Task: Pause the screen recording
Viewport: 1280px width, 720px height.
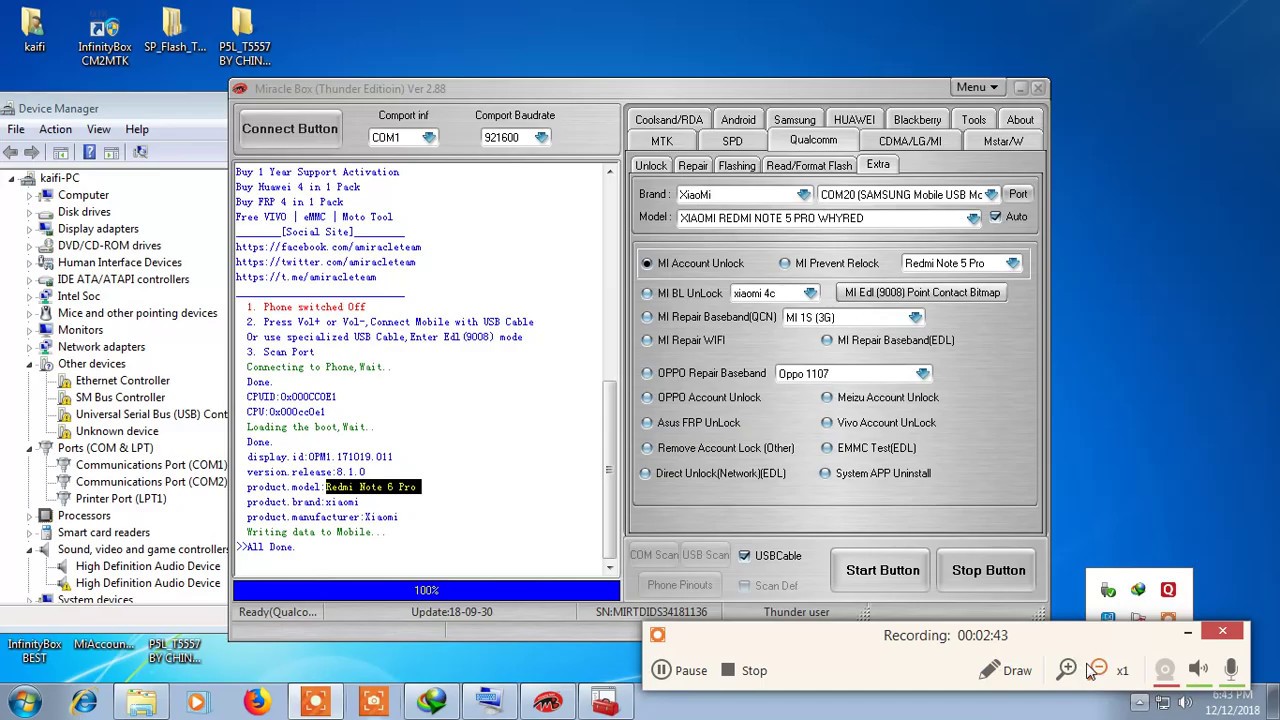Action: [x=680, y=671]
